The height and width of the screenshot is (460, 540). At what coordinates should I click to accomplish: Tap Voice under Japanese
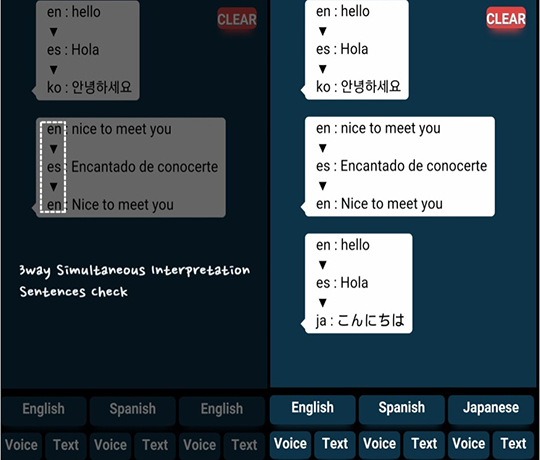click(x=468, y=444)
